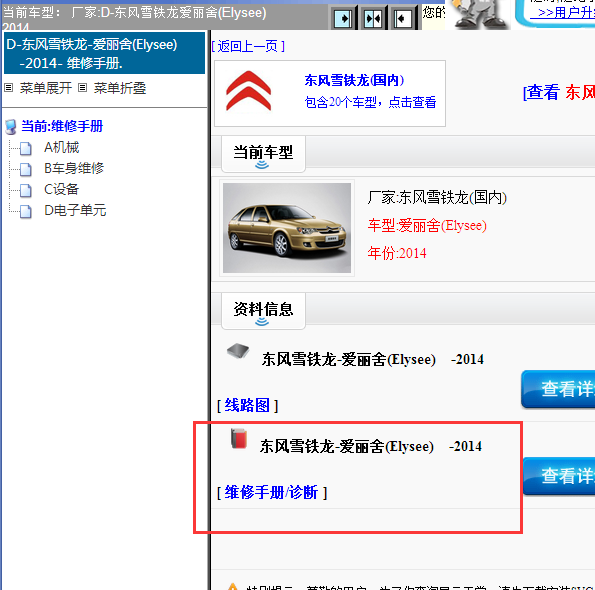
Task: Click the blue sidebar title D-东风雪铁龙-爱丽舍
Action: [104, 53]
